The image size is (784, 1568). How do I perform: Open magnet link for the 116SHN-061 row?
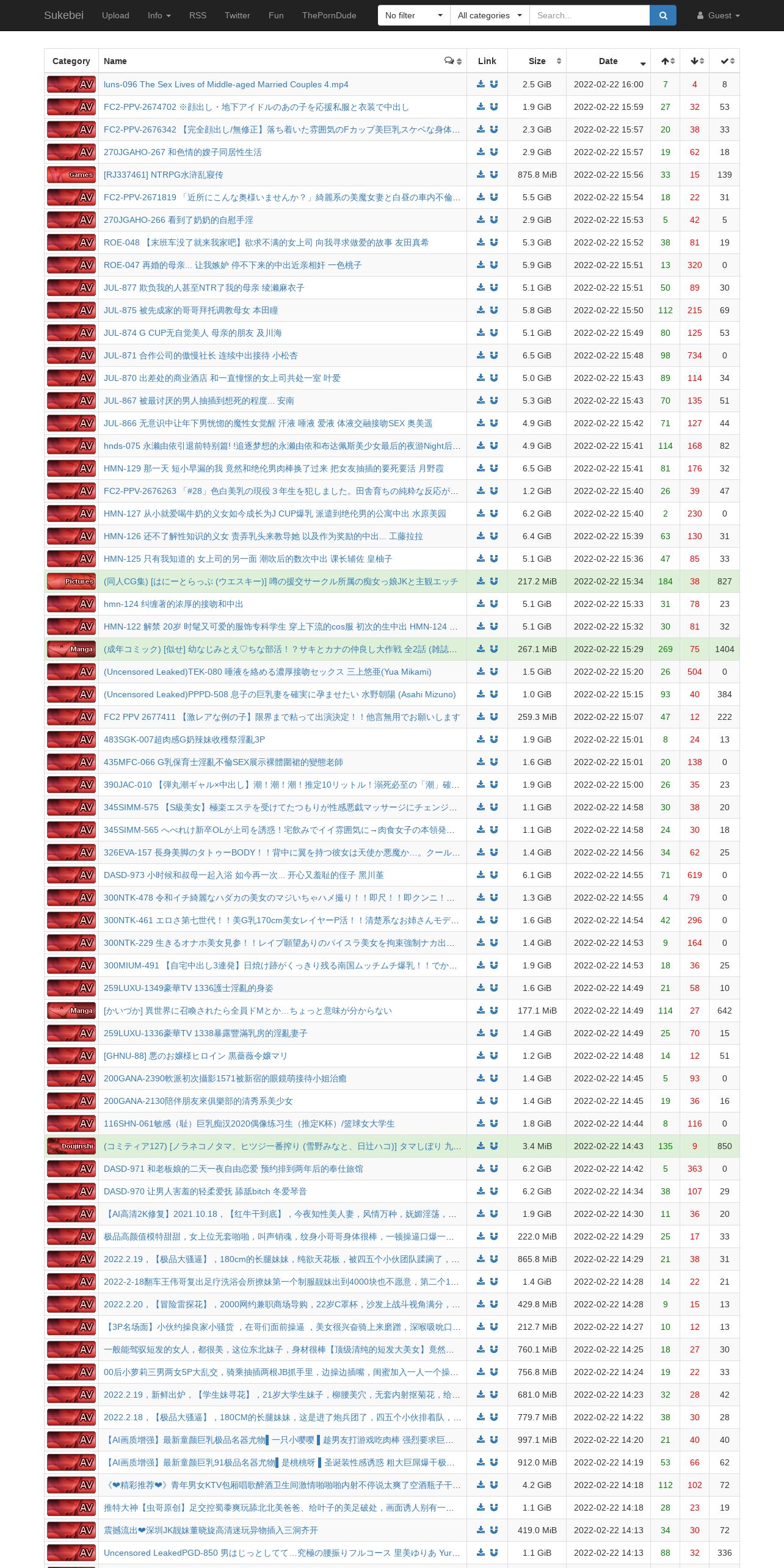(494, 1123)
